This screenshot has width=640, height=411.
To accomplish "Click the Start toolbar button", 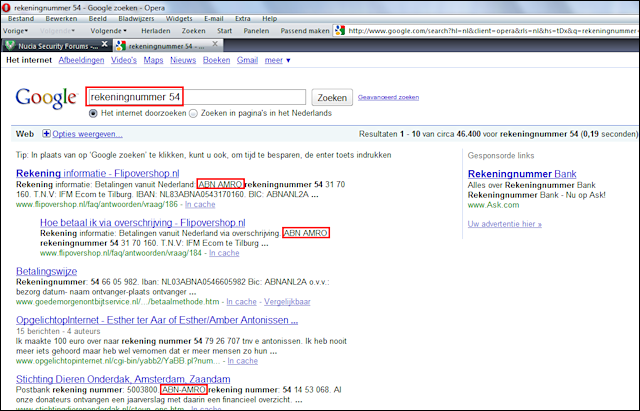I will click(x=224, y=31).
